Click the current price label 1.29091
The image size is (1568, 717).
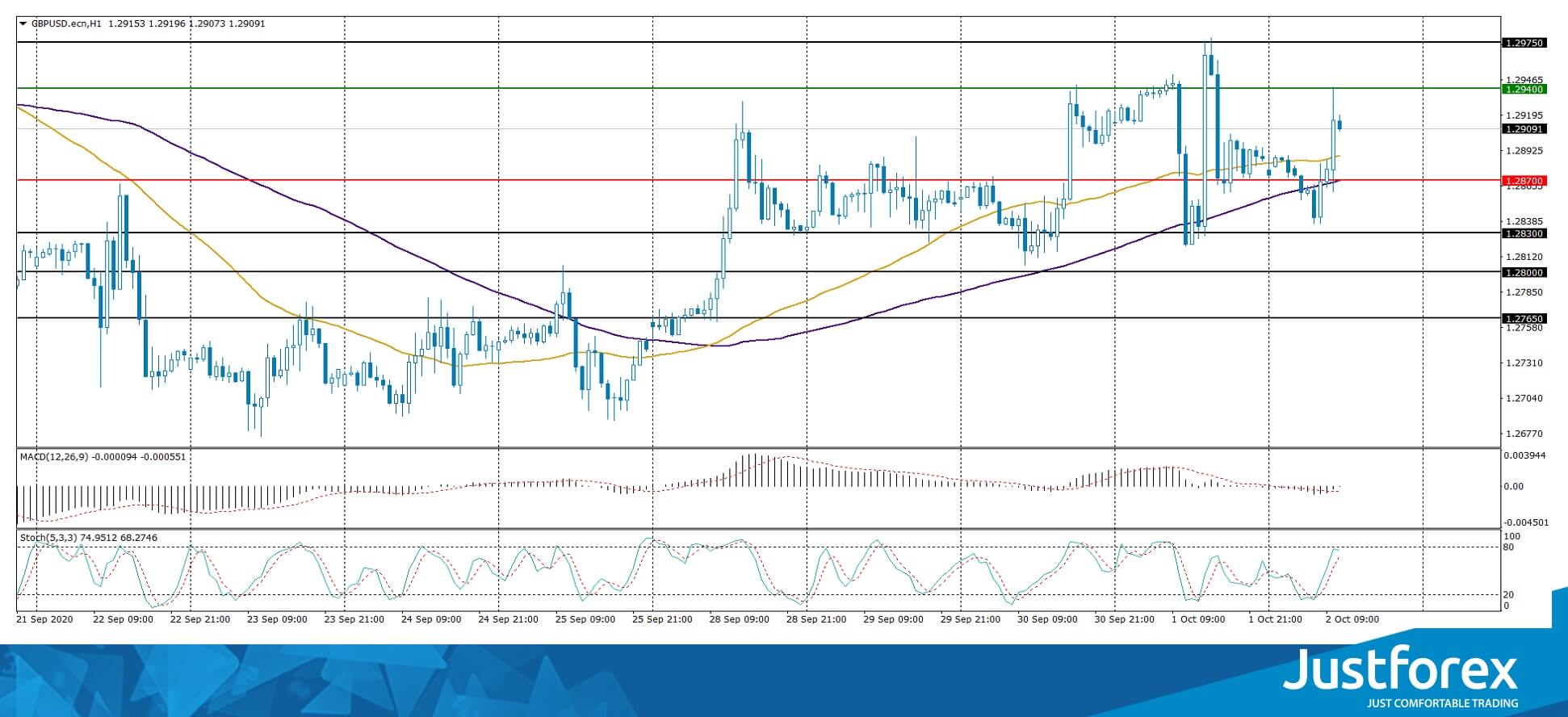tap(1524, 128)
